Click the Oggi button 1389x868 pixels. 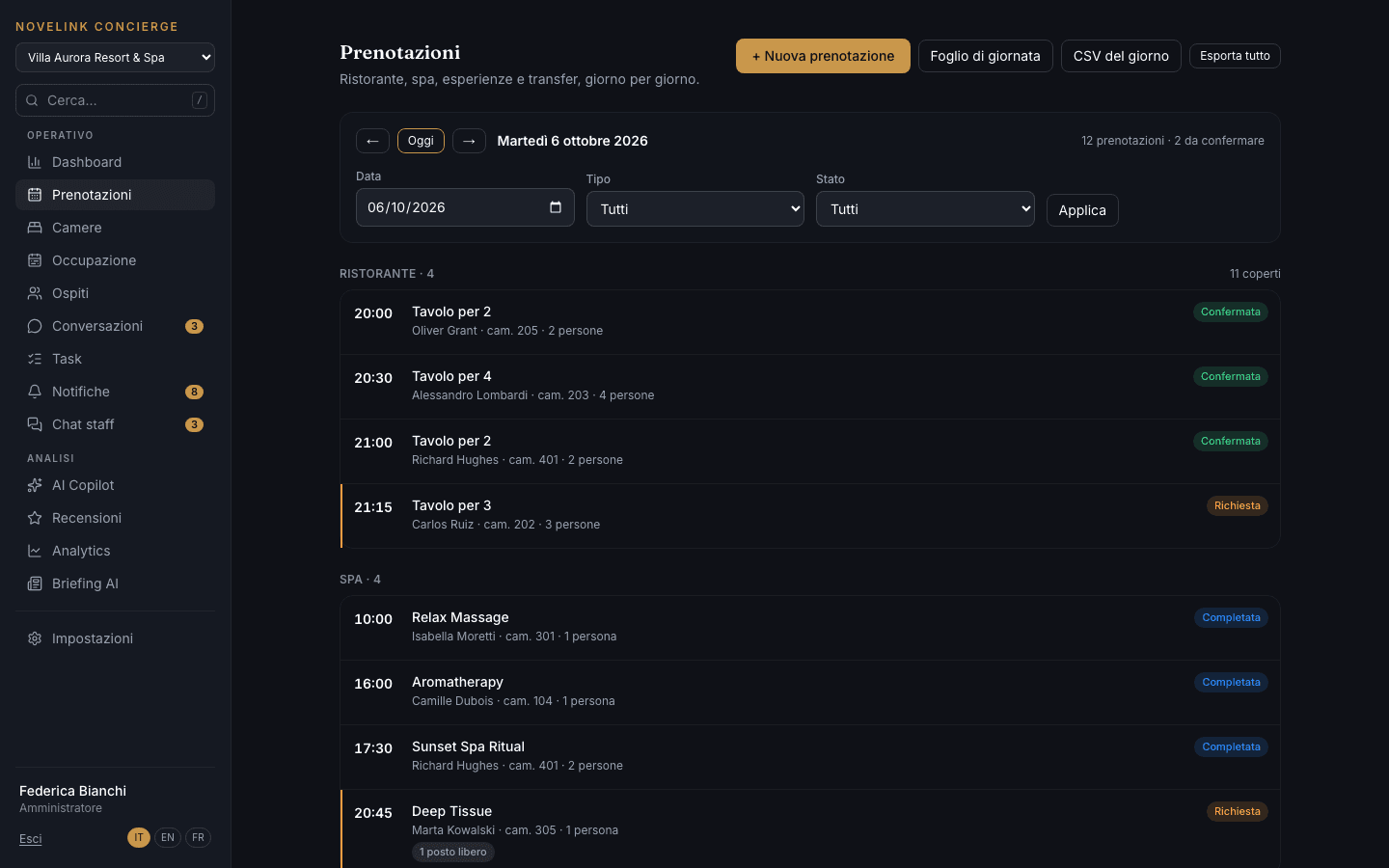tap(421, 141)
